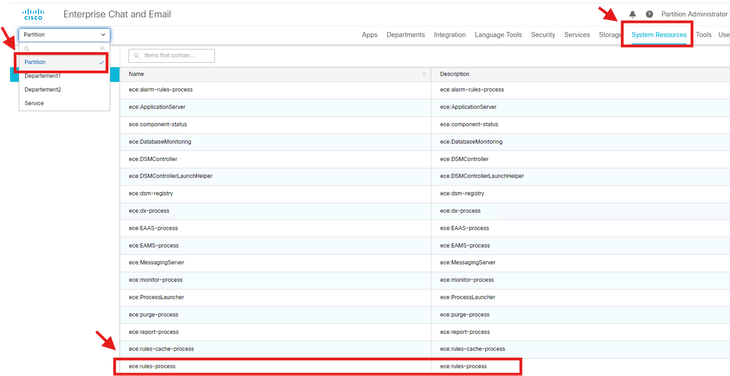
Task: Open the Tools tab
Action: point(703,35)
